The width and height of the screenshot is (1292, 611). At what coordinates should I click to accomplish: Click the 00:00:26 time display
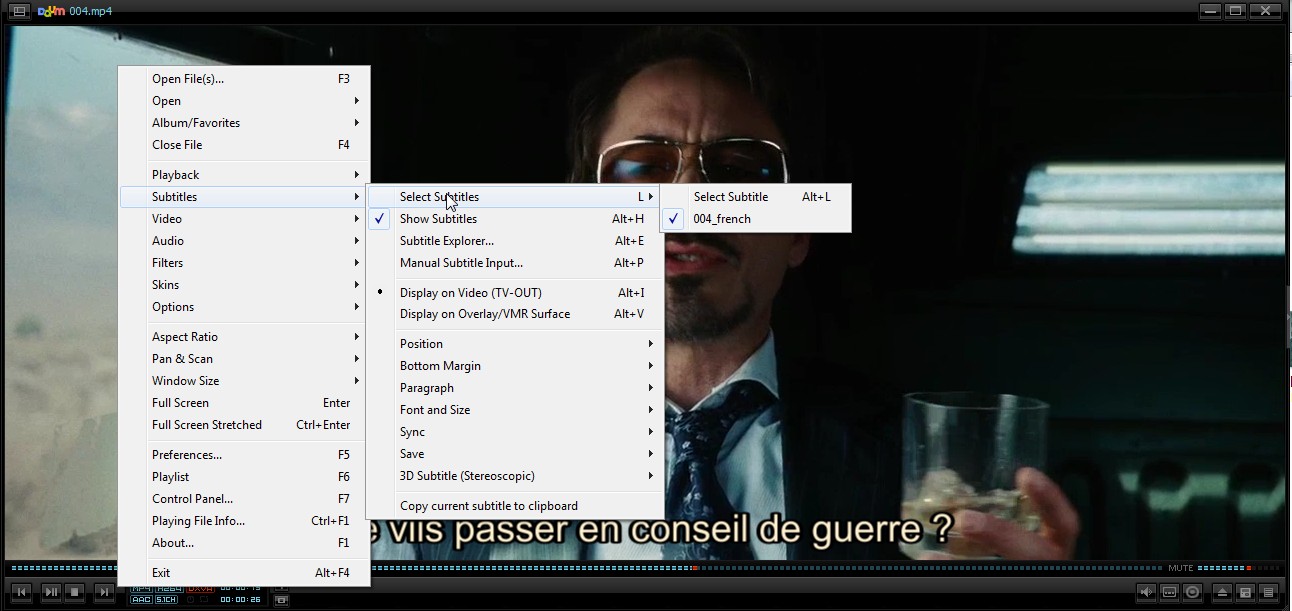click(240, 600)
